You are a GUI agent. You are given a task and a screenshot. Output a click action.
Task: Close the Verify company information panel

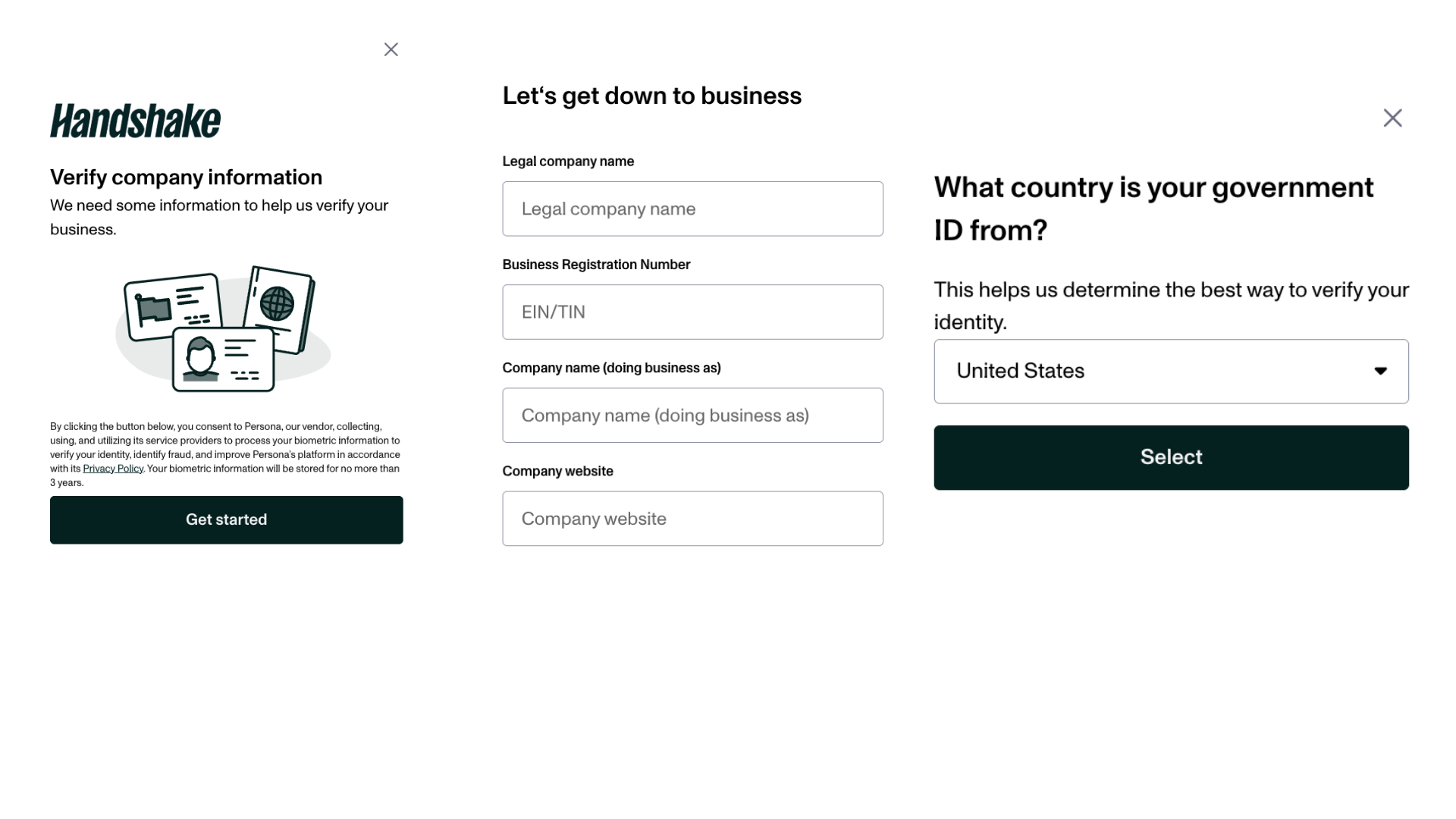pyautogui.click(x=391, y=49)
